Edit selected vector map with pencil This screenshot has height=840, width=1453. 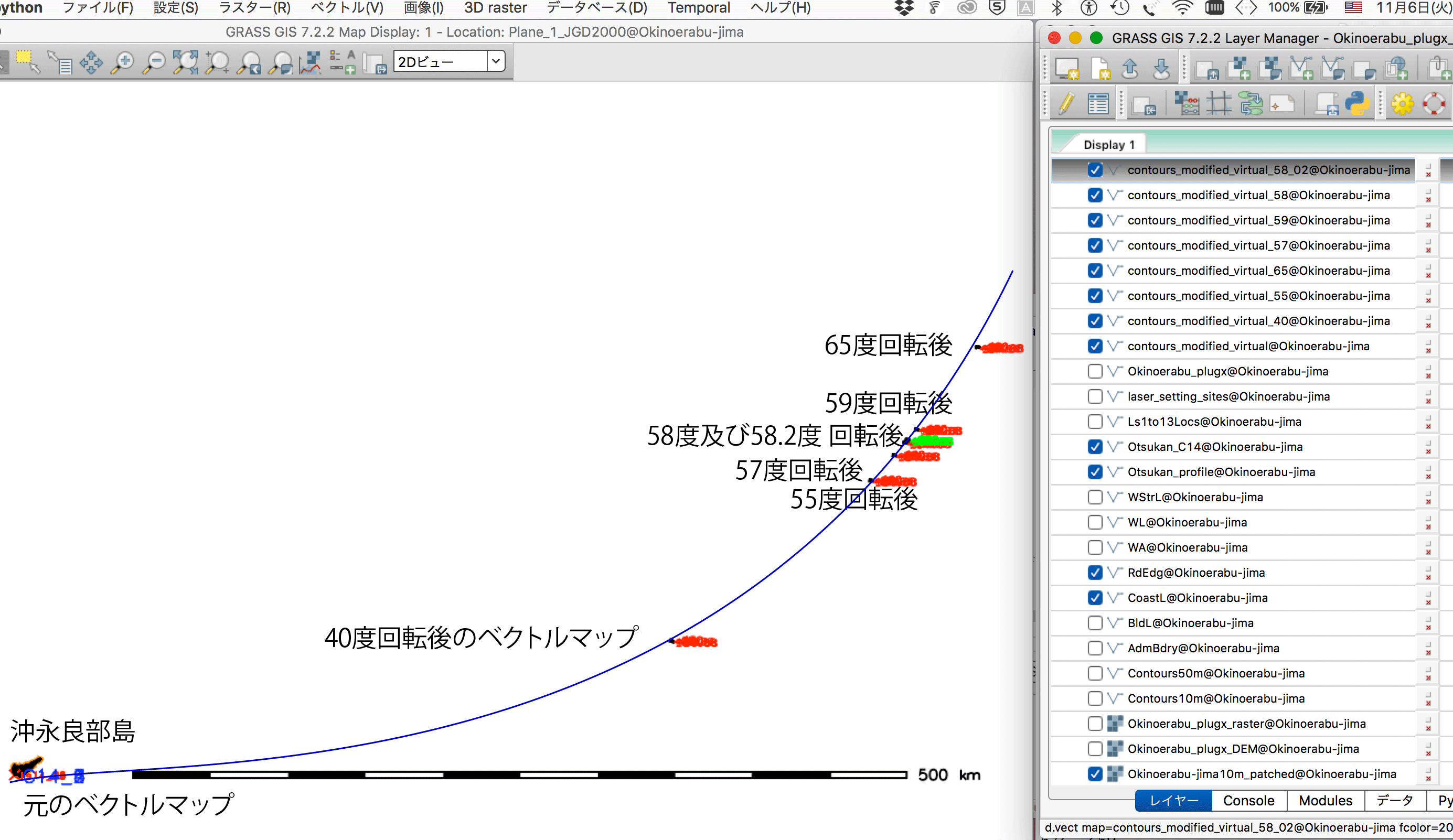pos(1067,105)
